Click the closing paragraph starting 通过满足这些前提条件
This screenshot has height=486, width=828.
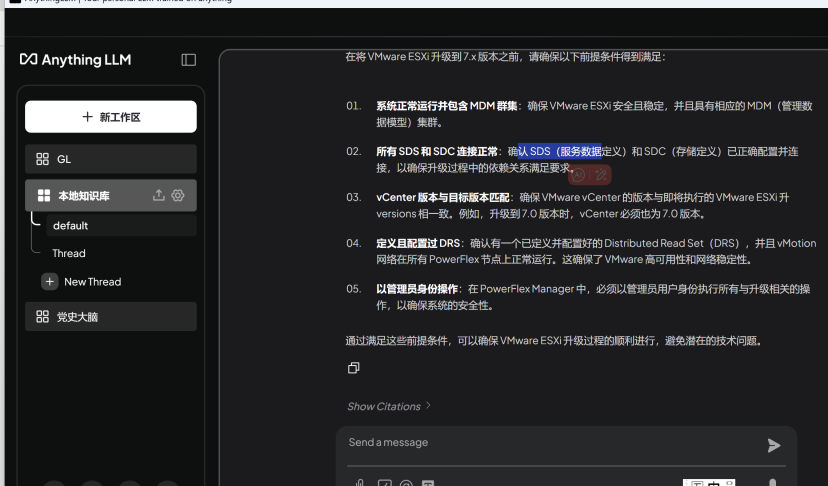(554, 341)
